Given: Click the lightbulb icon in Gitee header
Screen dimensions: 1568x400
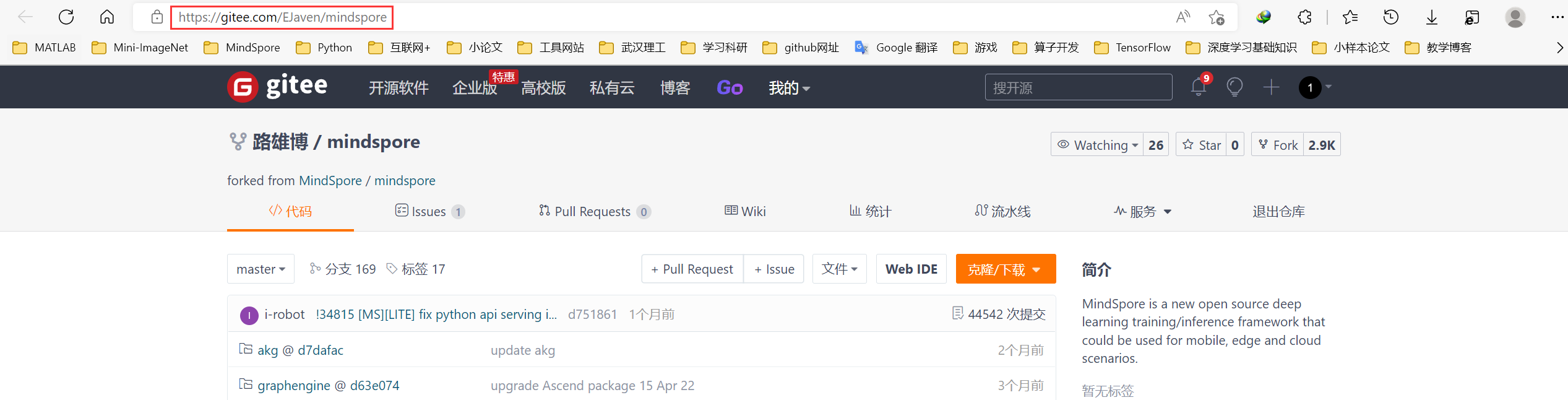Looking at the screenshot, I should click(x=1234, y=87).
